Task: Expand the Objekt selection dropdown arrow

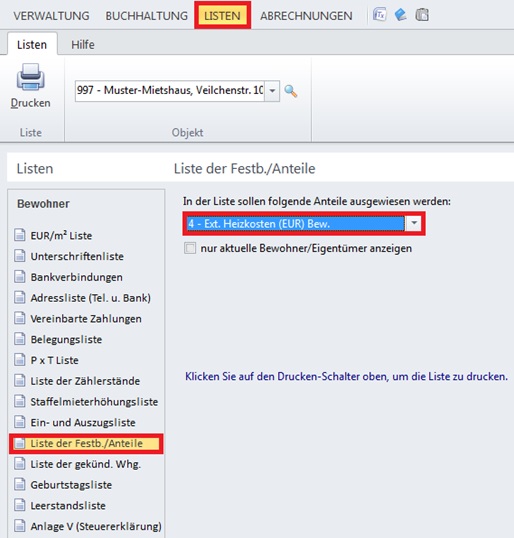Action: tap(272, 91)
